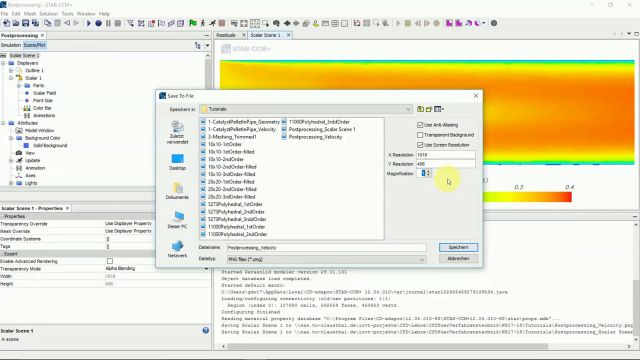Collapse the Attributes tree node

click(4, 123)
